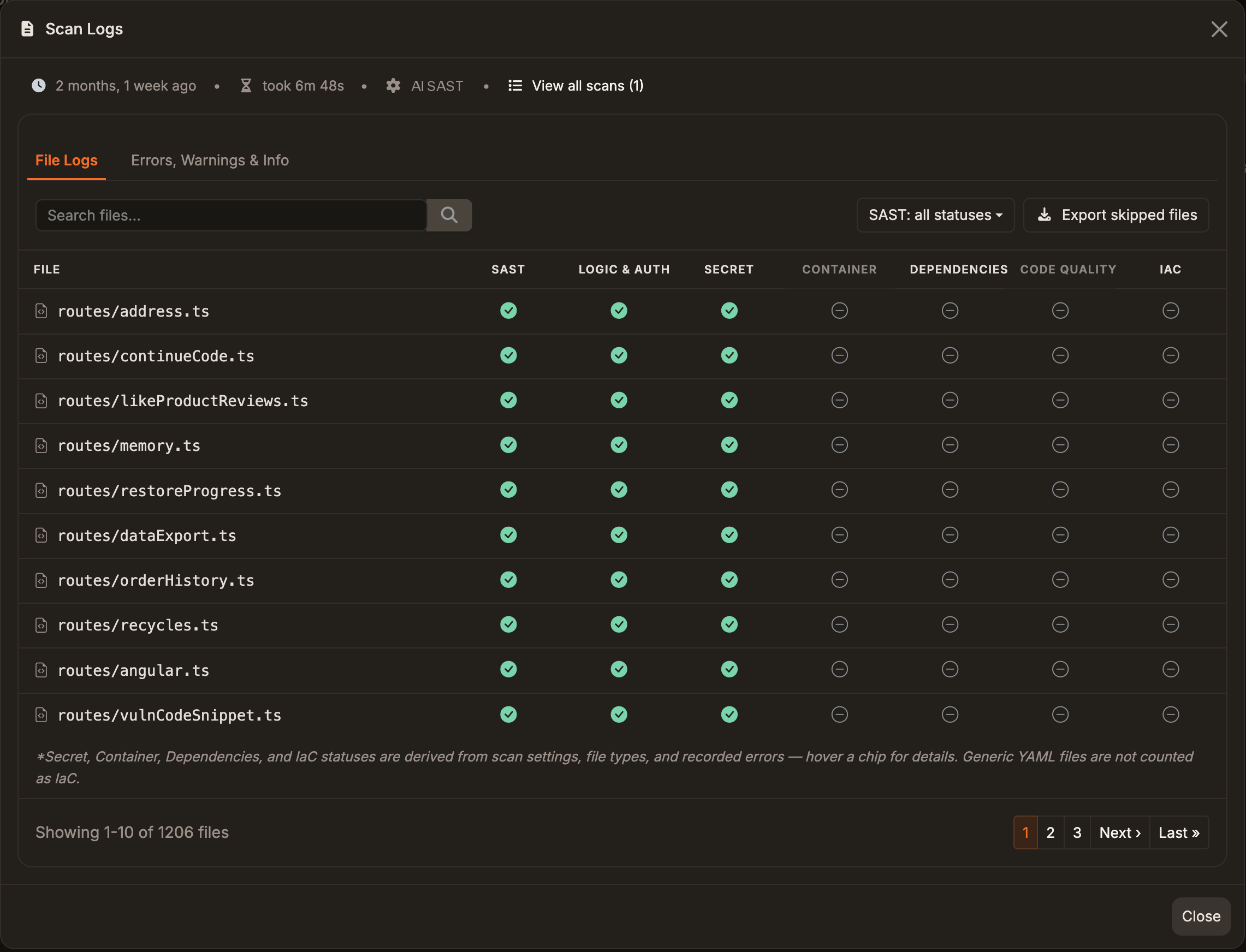The width and height of the screenshot is (1246, 952).
Task: Click Next page button
Action: 1120,833
